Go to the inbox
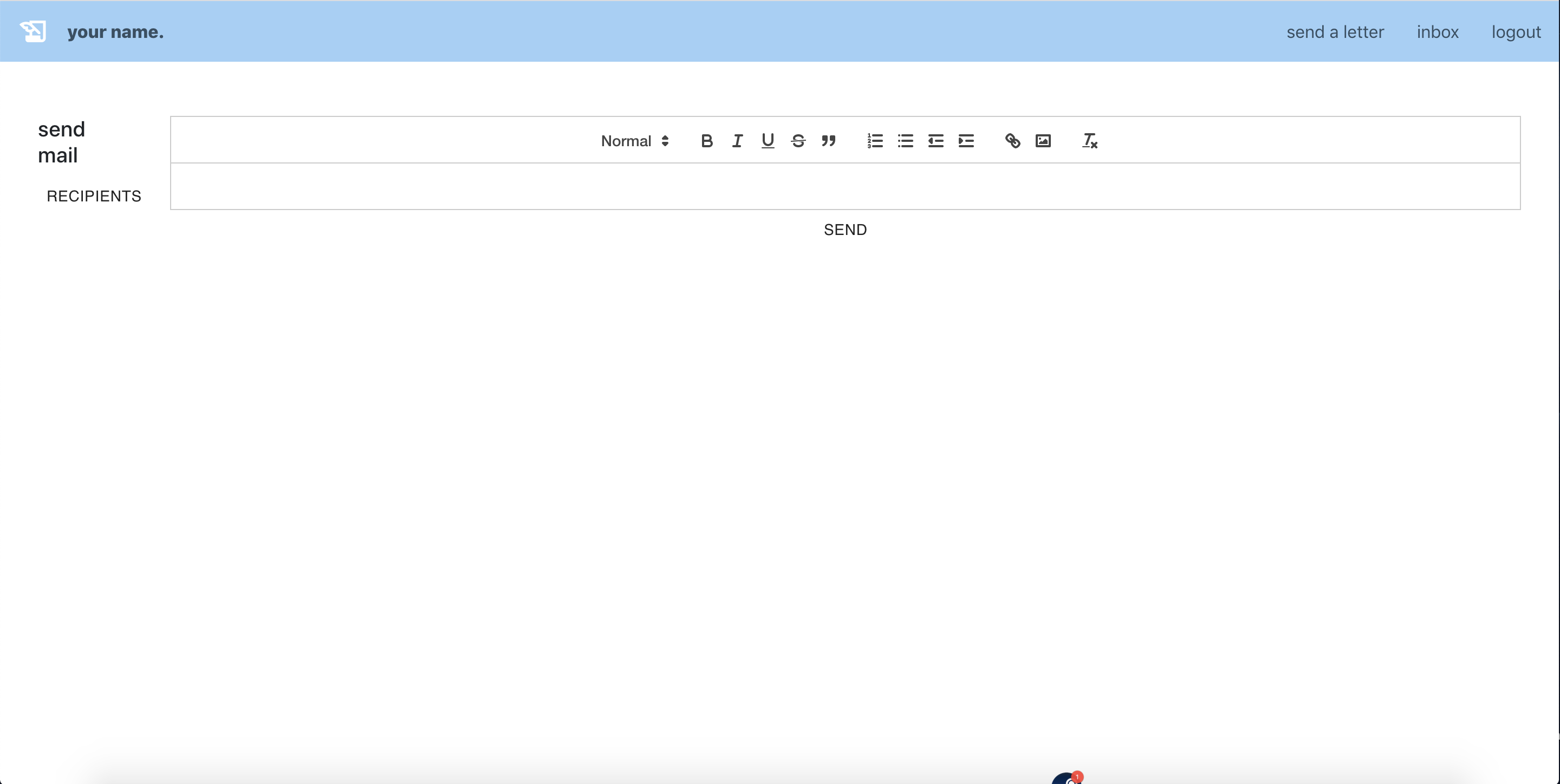This screenshot has height=784, width=1560. [1437, 32]
